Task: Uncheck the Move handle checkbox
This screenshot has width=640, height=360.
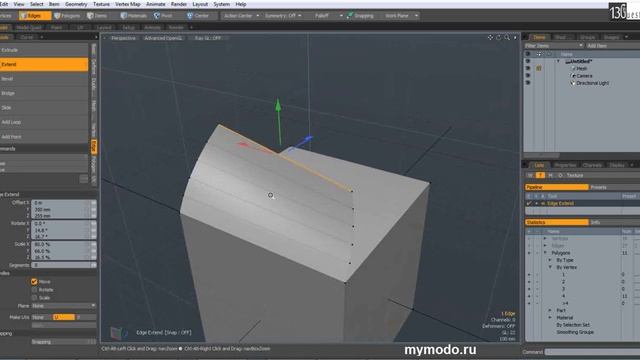Action: [34, 282]
